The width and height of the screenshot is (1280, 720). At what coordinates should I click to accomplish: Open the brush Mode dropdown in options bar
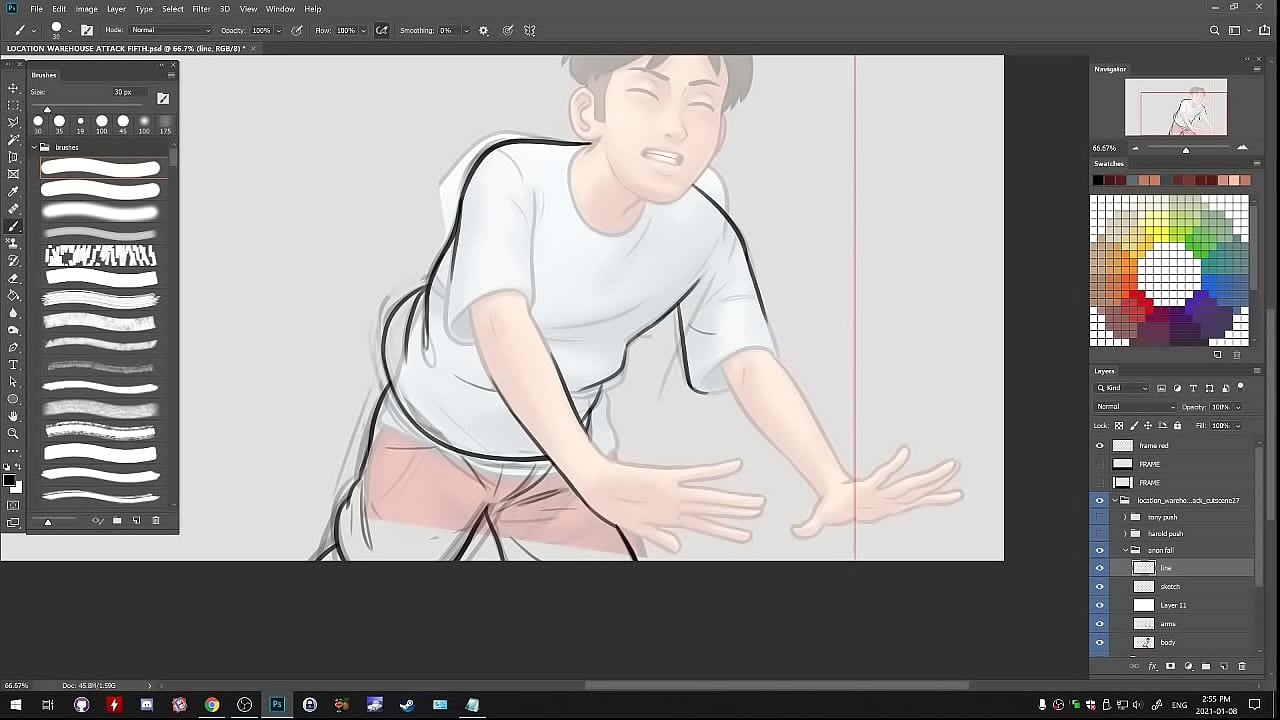point(171,30)
